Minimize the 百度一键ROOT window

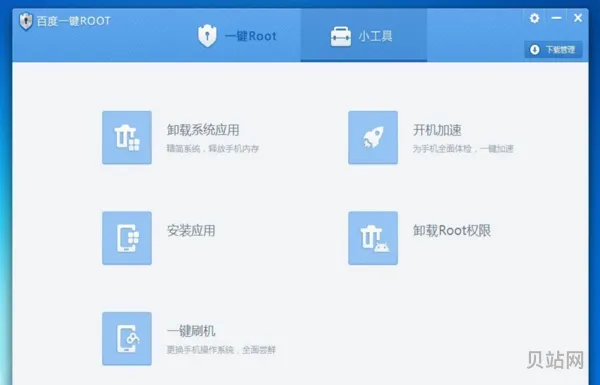pos(556,18)
